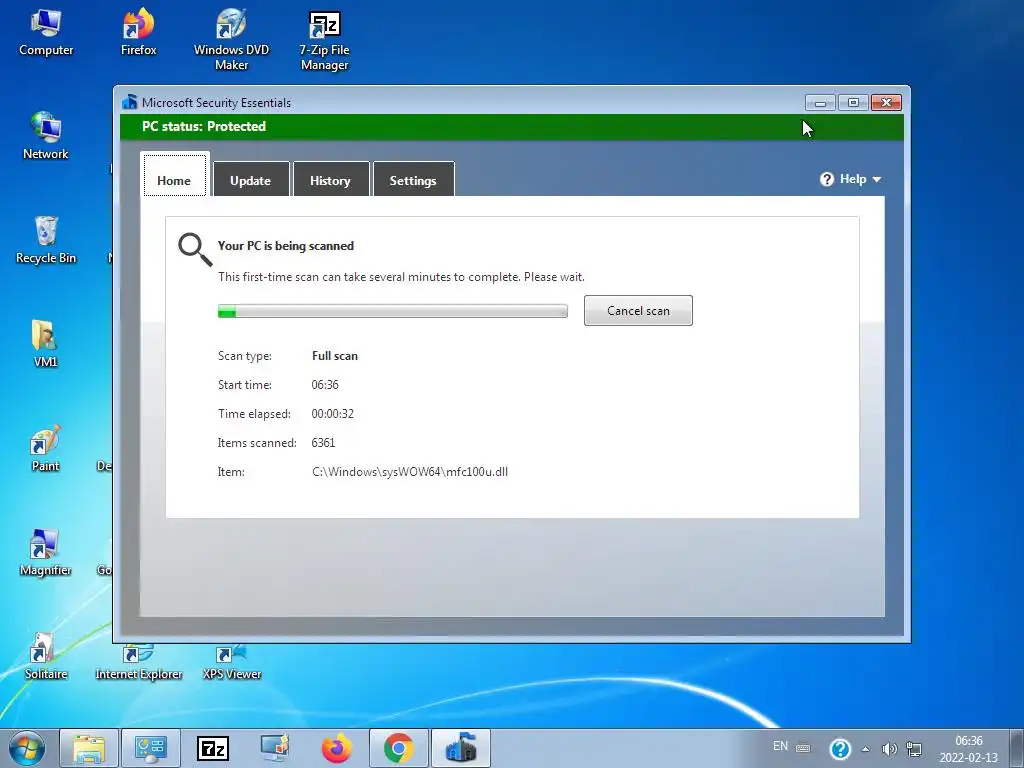
Task: Launch Firefox from the taskbar
Action: point(337,748)
